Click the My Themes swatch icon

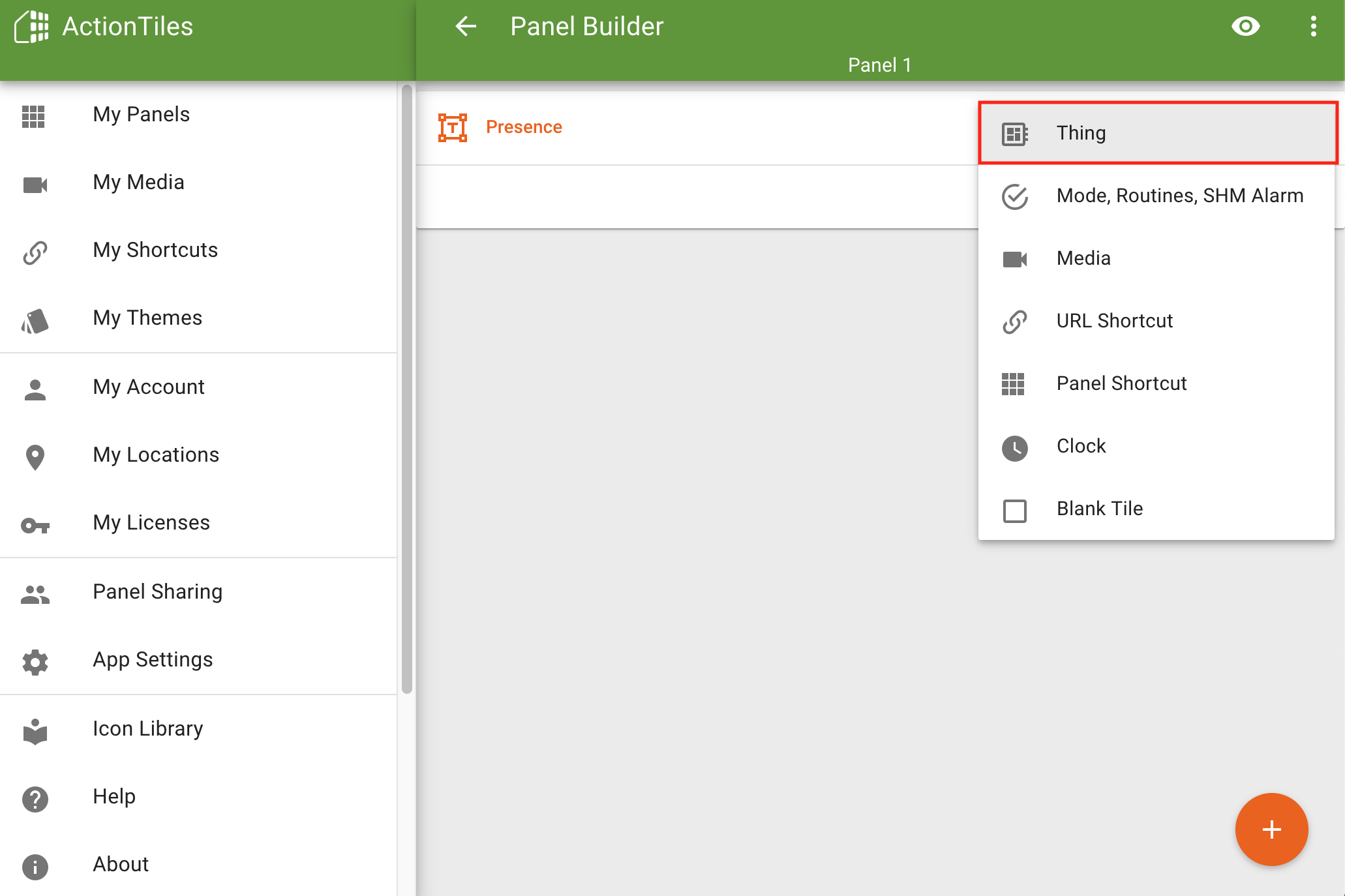(35, 321)
